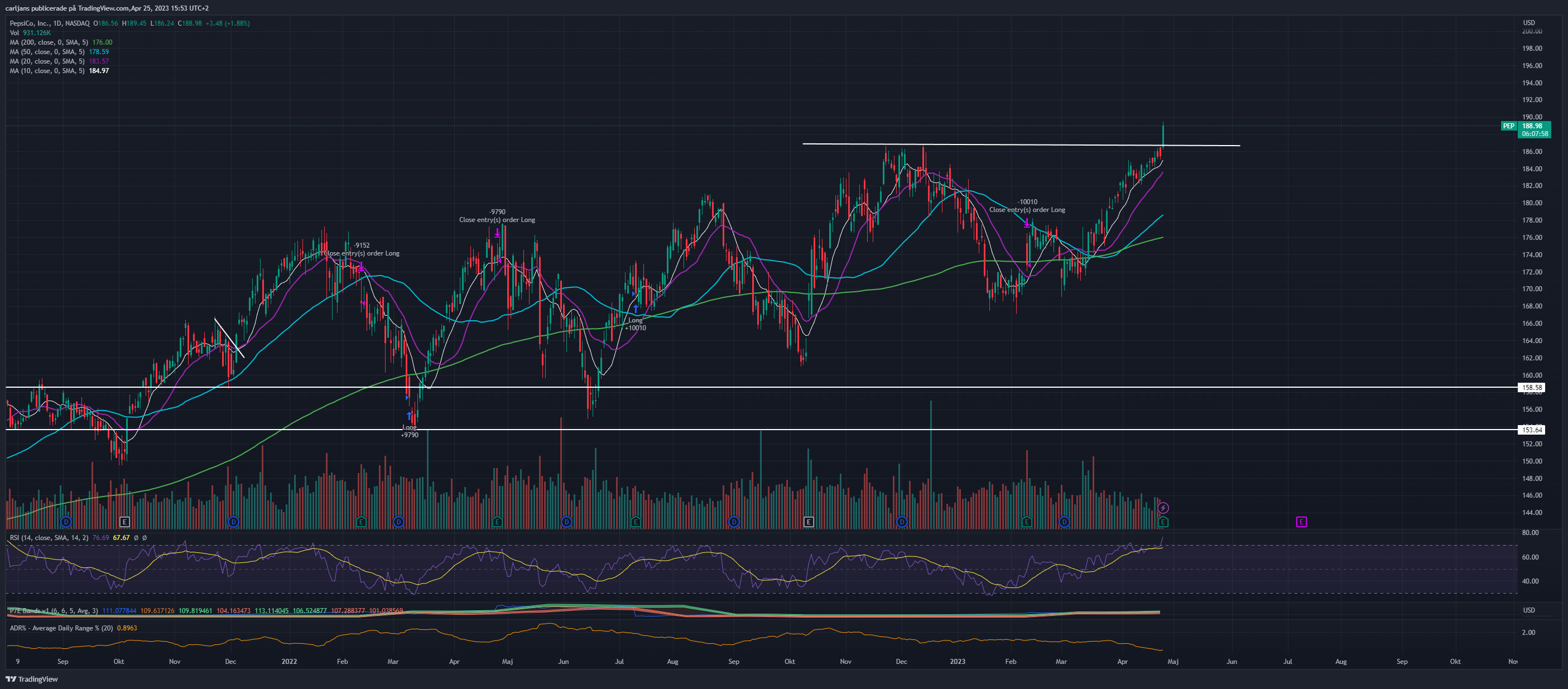Click the PepsiCo, Inc. symbol title
The image size is (1568, 689).
click(49, 23)
